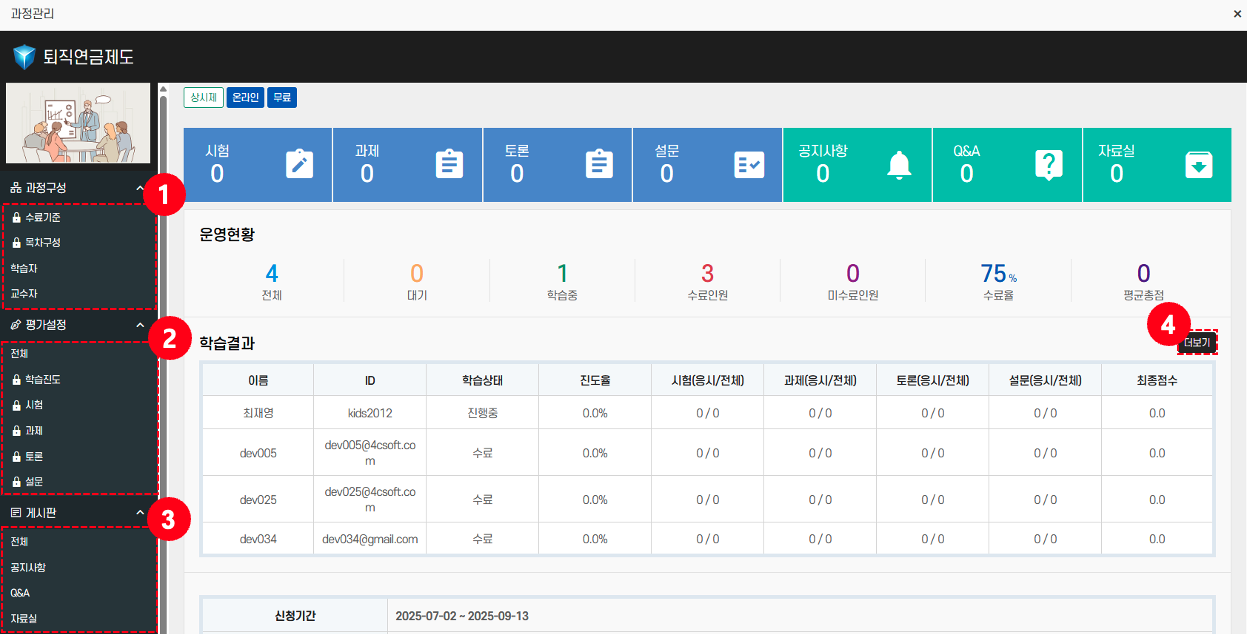
Task: Click the 온라인 tag badge
Action: (x=245, y=97)
